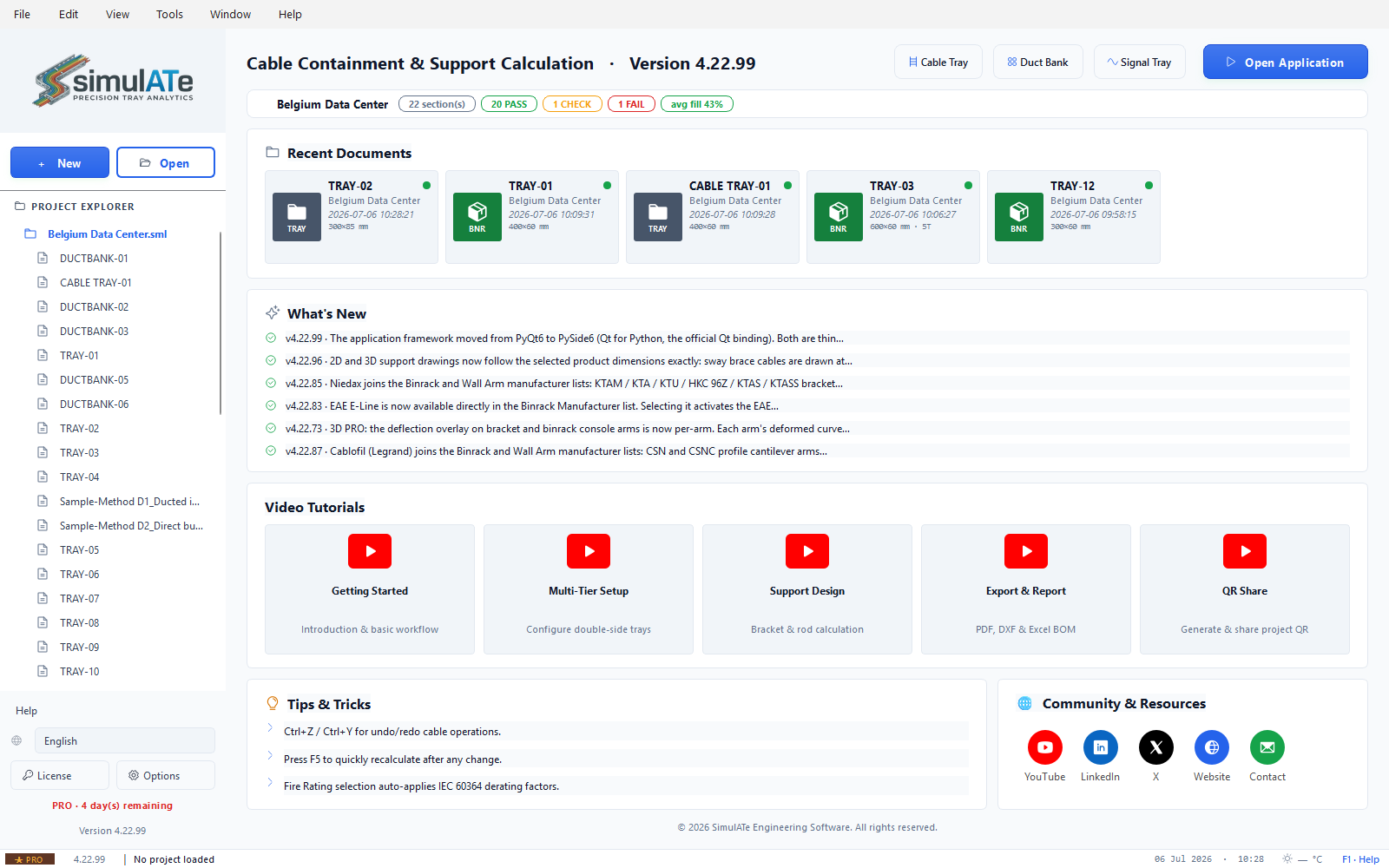Image resolution: width=1389 pixels, height=868 pixels.
Task: Click the Project Explorer scrollbar
Action: tap(221, 323)
